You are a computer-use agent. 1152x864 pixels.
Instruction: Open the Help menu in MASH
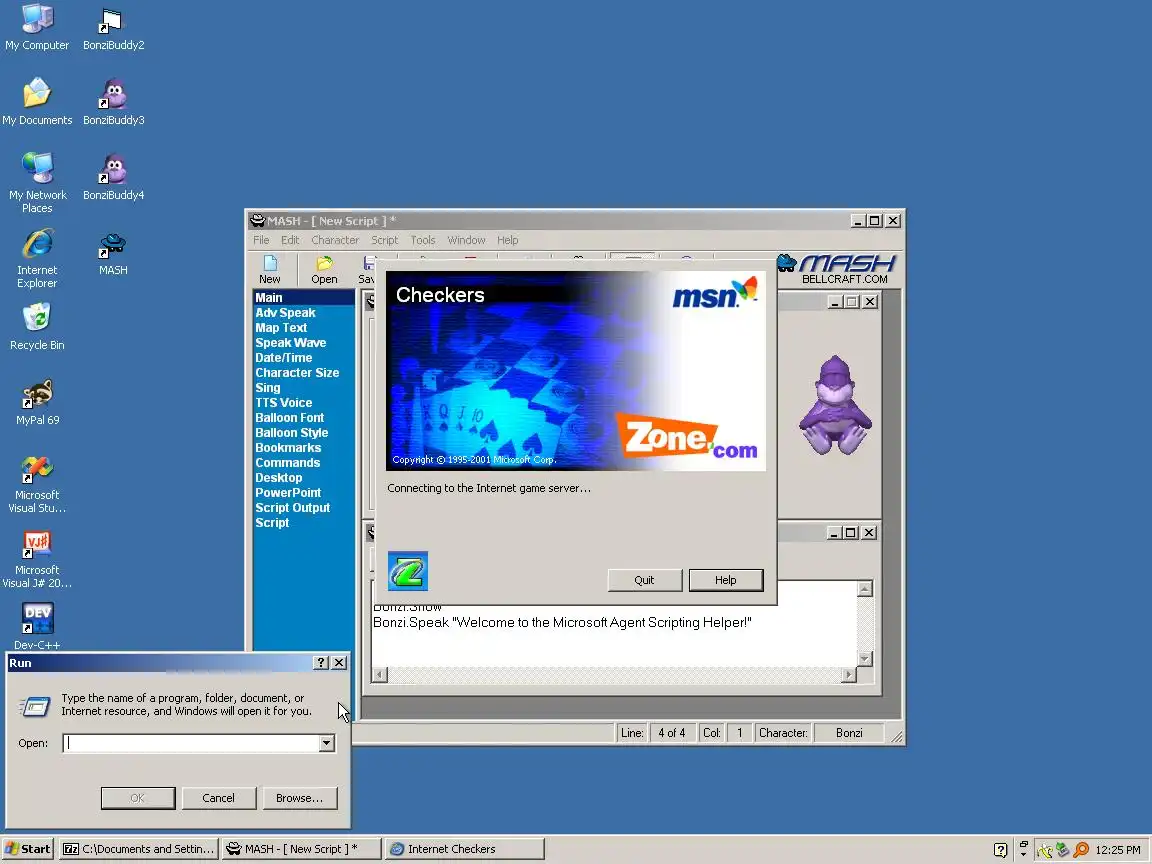click(x=508, y=240)
